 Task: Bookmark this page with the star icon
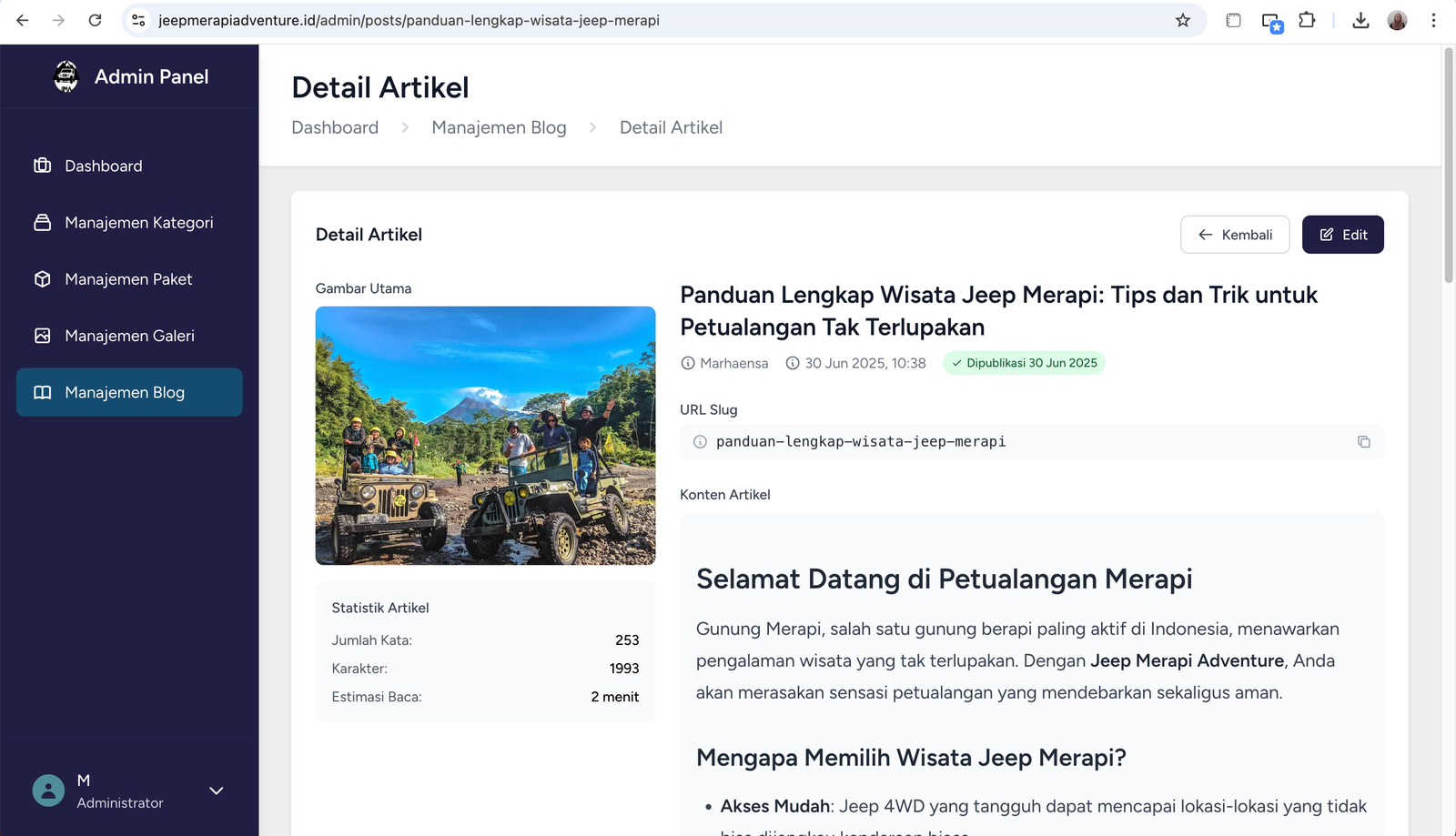(1182, 20)
